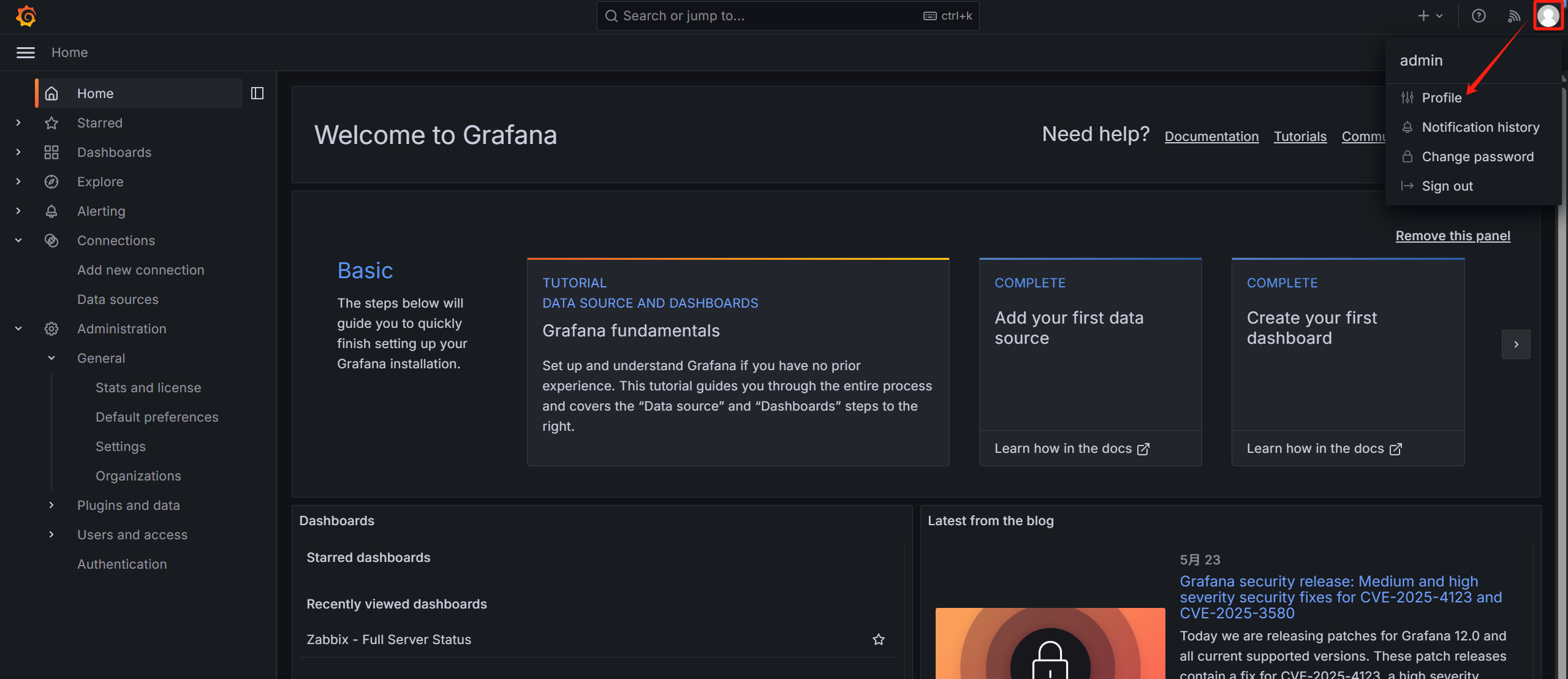Viewport: 1568px width, 679px height.
Task: Open Add new connection page
Action: tap(140, 270)
